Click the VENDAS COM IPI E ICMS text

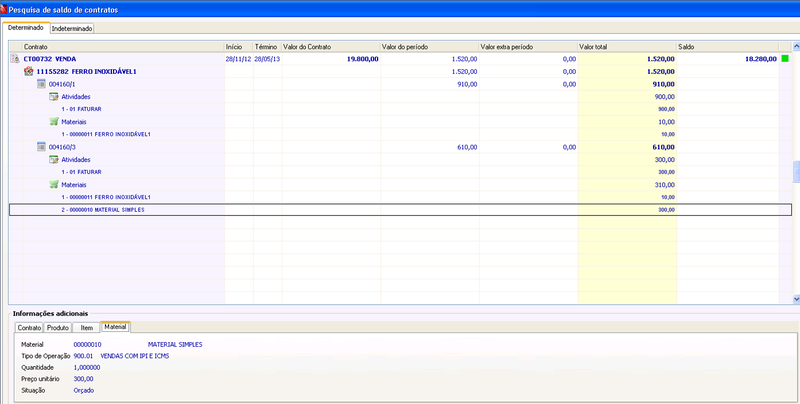pos(135,356)
